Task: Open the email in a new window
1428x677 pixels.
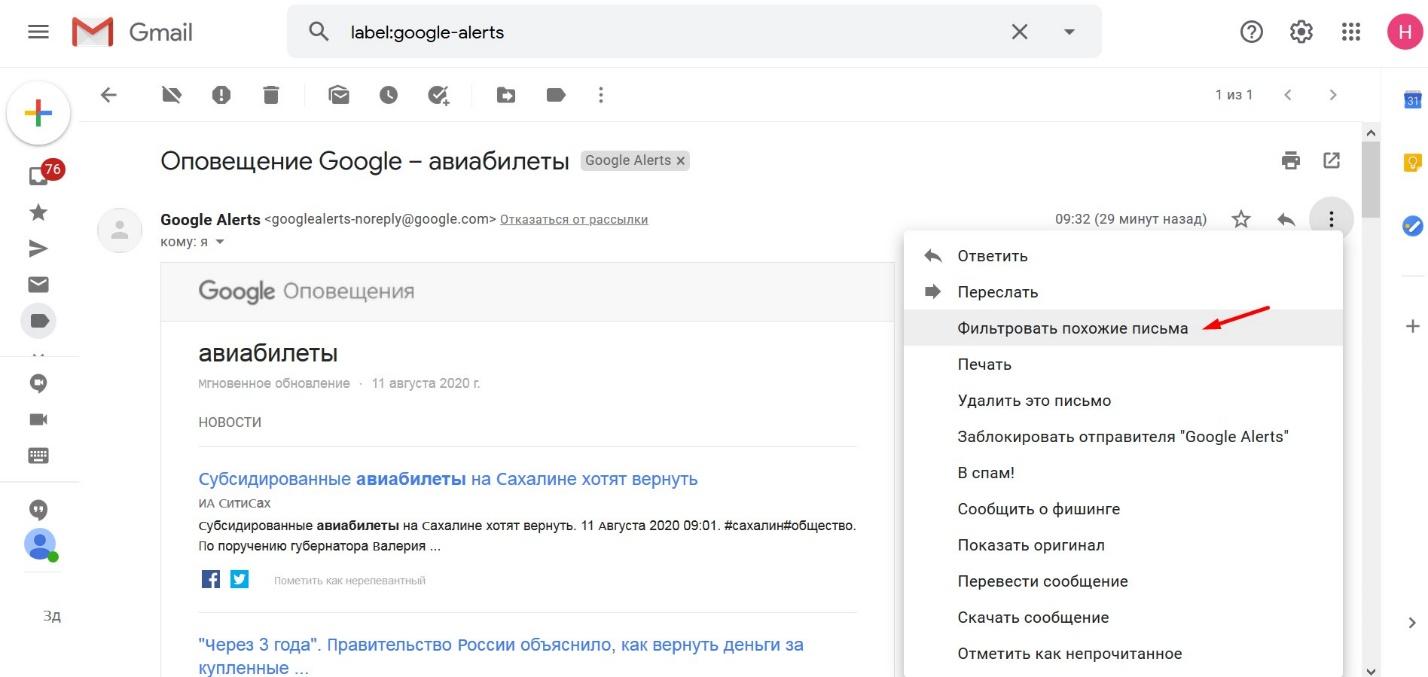Action: 1332,160
